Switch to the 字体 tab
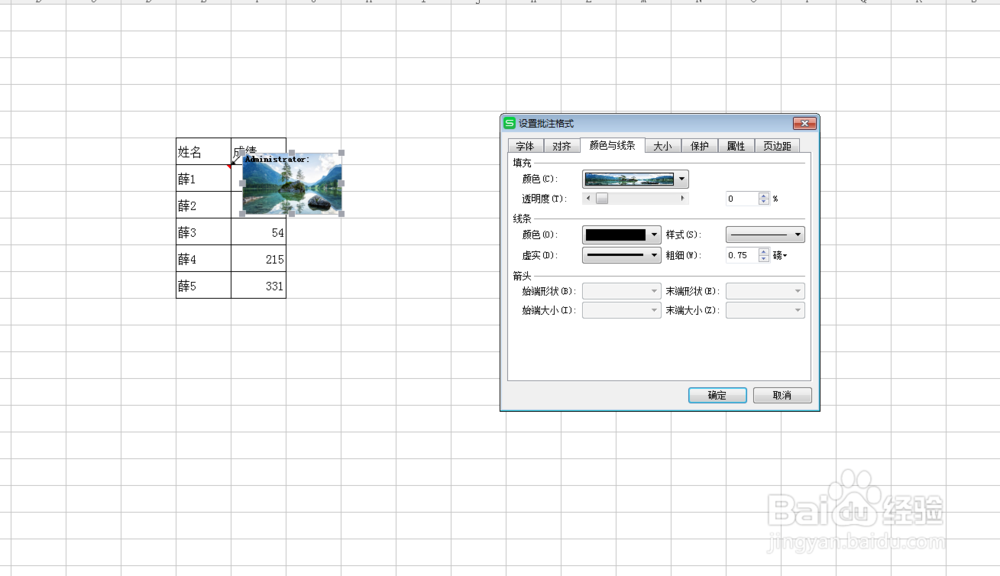1000x576 pixels. (526, 146)
